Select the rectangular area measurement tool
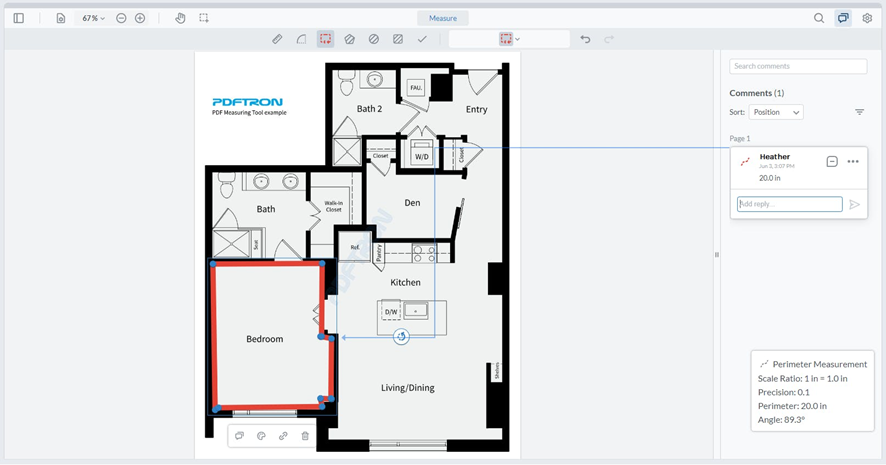This screenshot has width=886, height=465. tap(398, 39)
